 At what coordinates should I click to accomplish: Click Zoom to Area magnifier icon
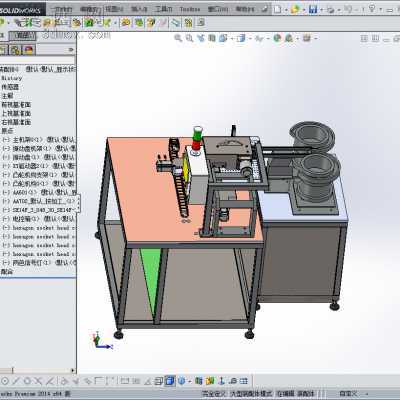[x=189, y=38]
